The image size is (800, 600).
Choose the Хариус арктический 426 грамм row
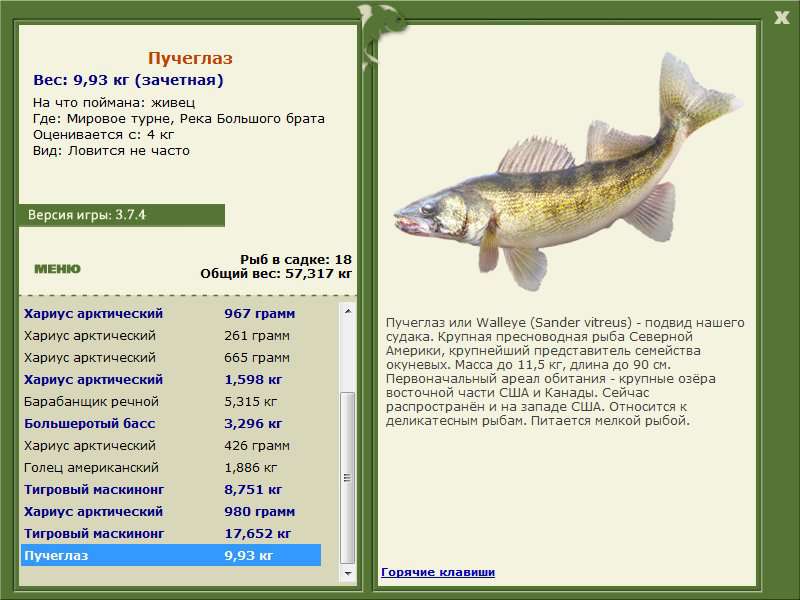171,445
